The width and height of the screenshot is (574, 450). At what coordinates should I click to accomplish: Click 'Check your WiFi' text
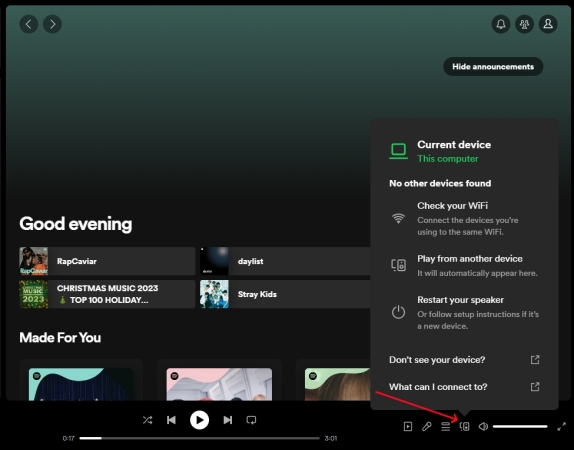452,206
